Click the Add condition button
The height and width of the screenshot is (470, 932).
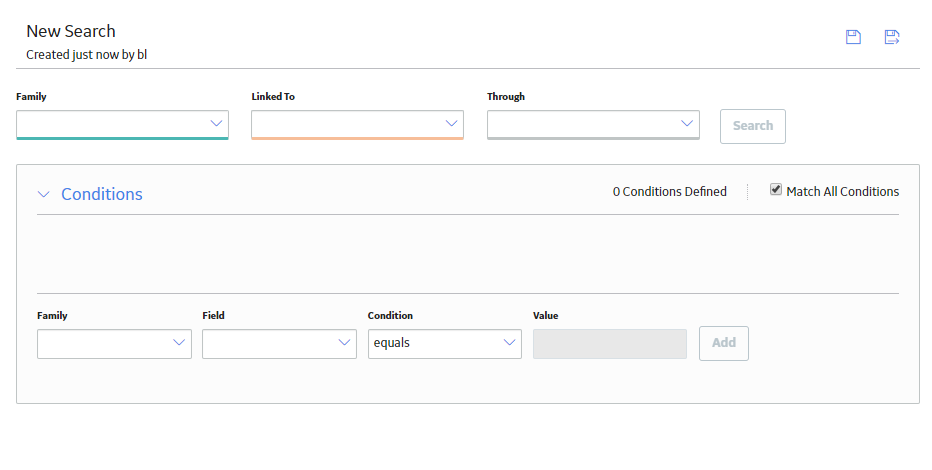723,343
